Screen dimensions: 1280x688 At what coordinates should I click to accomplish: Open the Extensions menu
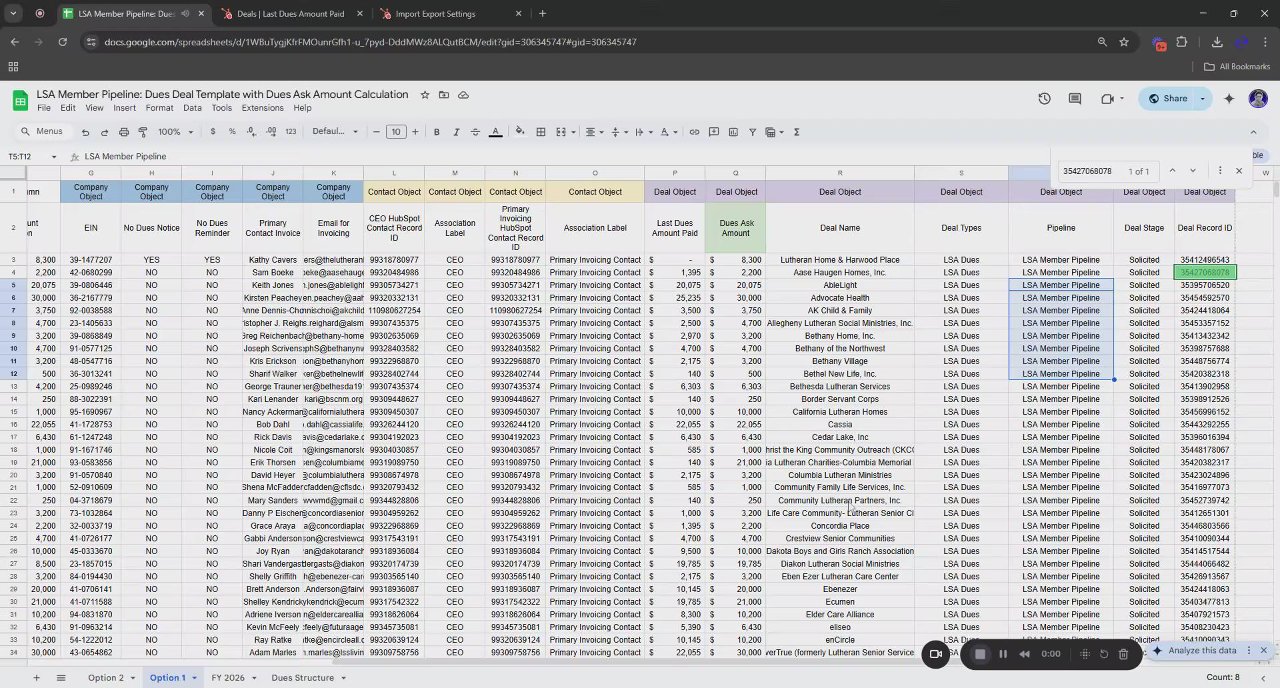tap(262, 108)
